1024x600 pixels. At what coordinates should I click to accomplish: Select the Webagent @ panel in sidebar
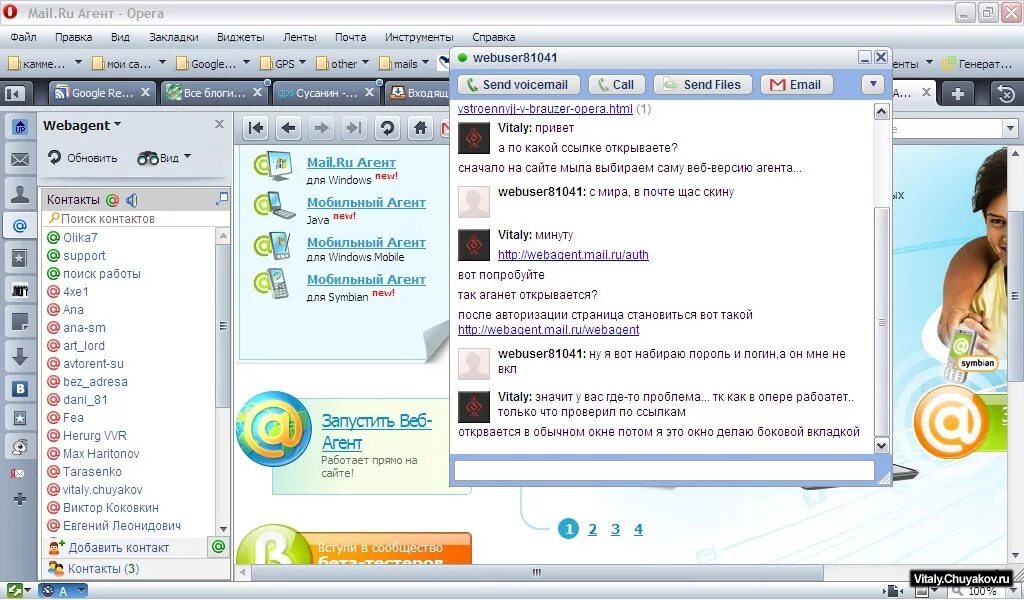20,226
